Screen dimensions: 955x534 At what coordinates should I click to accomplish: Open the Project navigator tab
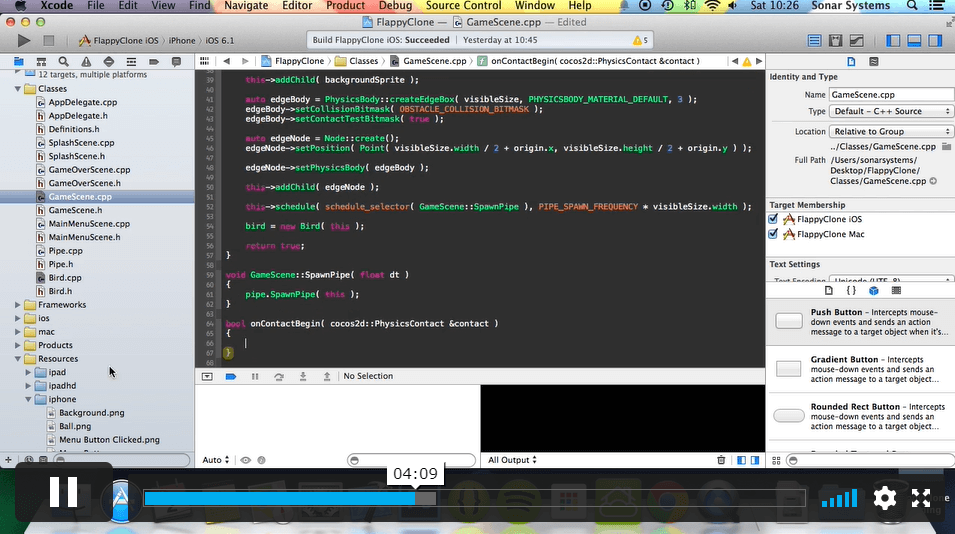click(x=19, y=61)
